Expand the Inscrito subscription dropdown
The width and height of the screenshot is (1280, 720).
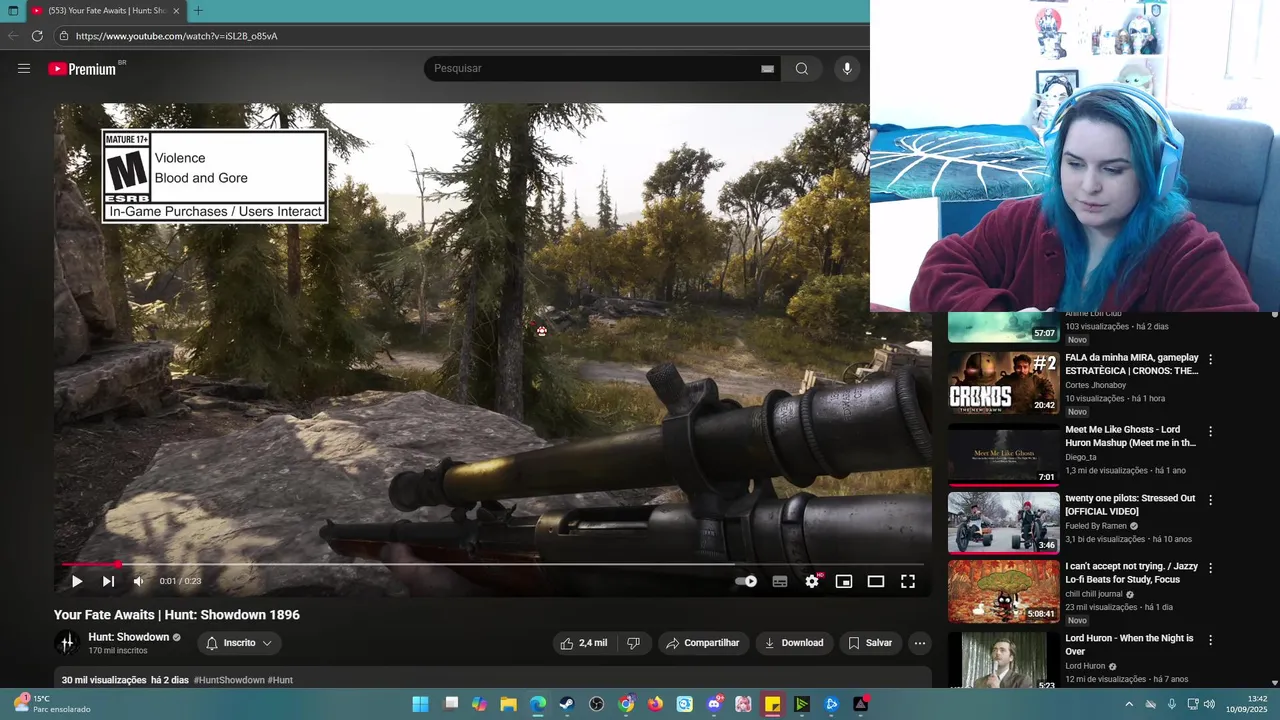[239, 643]
